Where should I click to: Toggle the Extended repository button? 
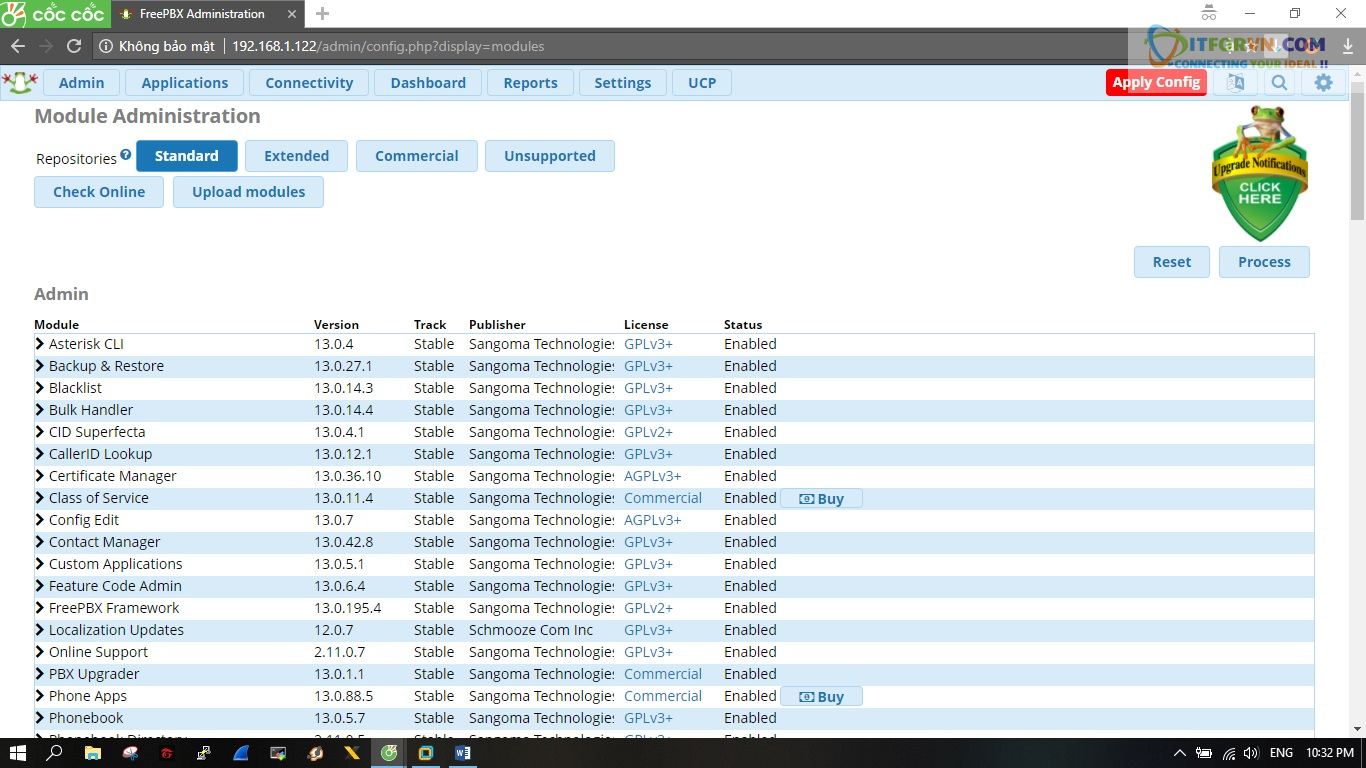296,156
